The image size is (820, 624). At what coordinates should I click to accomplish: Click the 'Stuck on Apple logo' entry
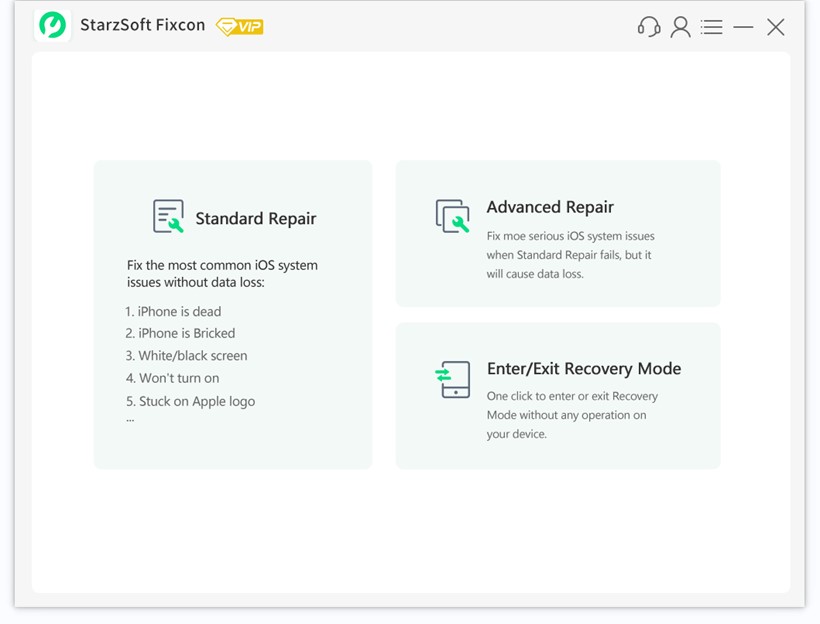pyautogui.click(x=191, y=401)
